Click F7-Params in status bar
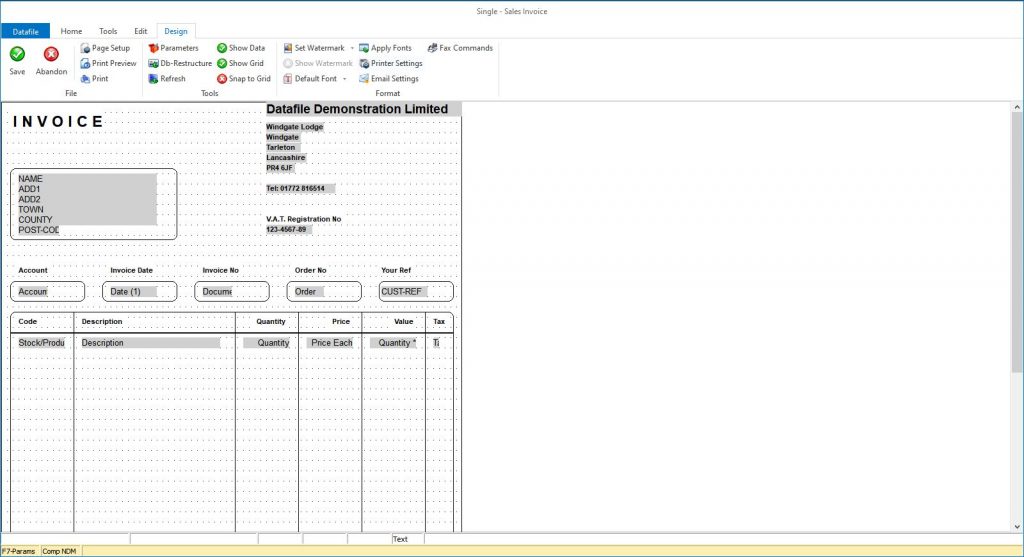Viewport: 1024px width, 557px height. [x=19, y=551]
